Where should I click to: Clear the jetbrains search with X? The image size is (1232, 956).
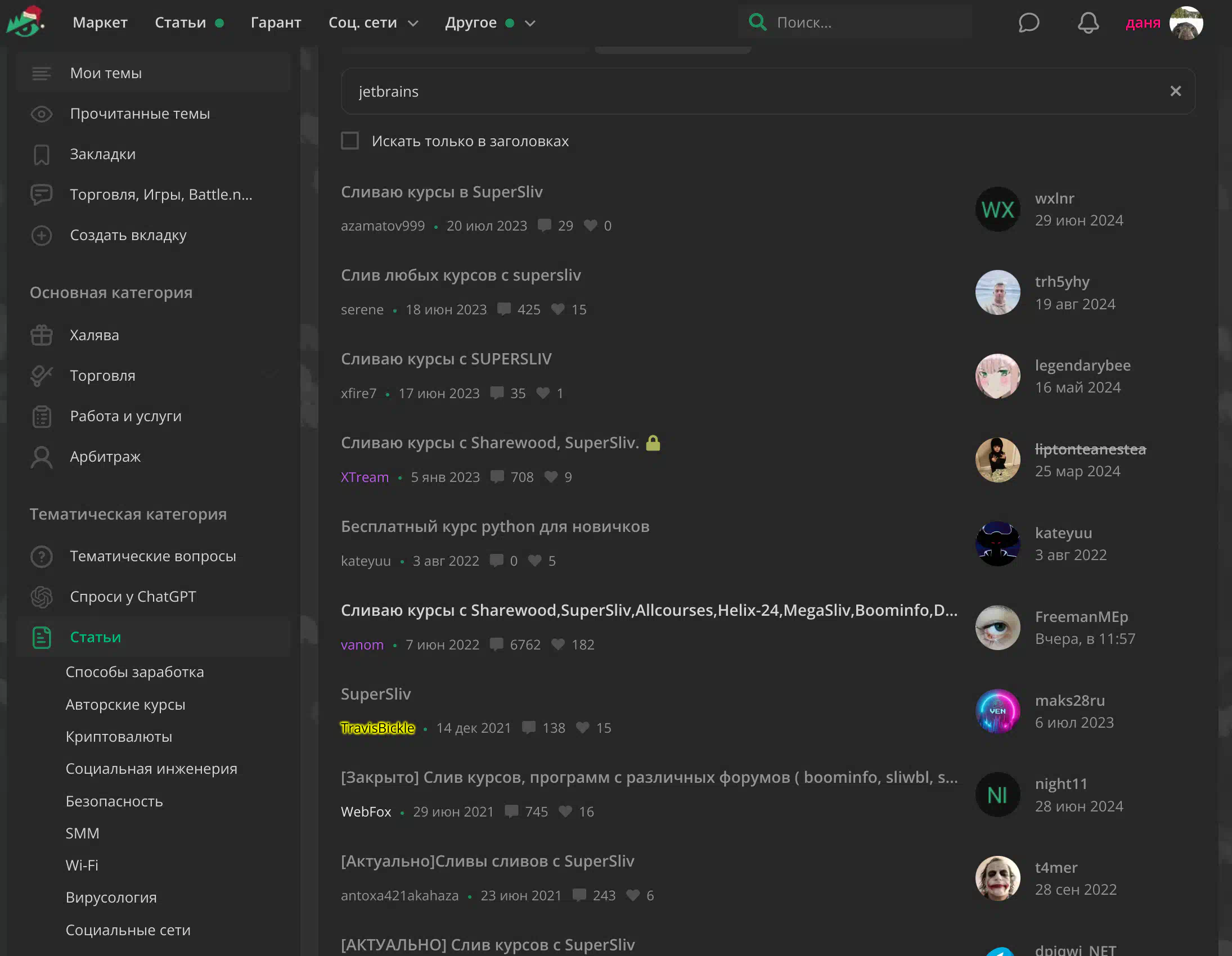pyautogui.click(x=1175, y=91)
